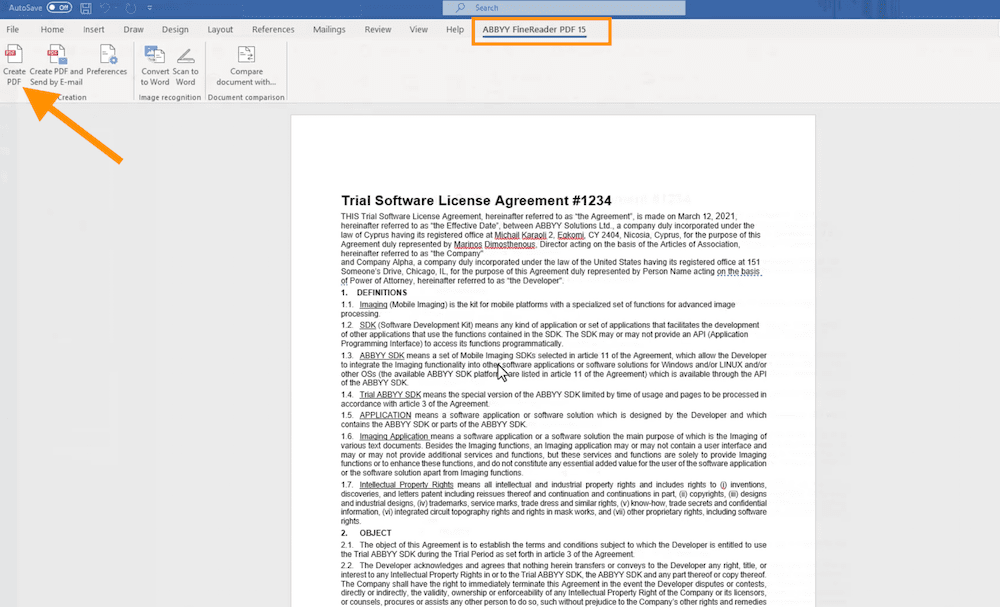This screenshot has width=1000, height=607.
Task: Click underlined term 'APPLICATION' in clause 1.5
Action: [x=385, y=415]
